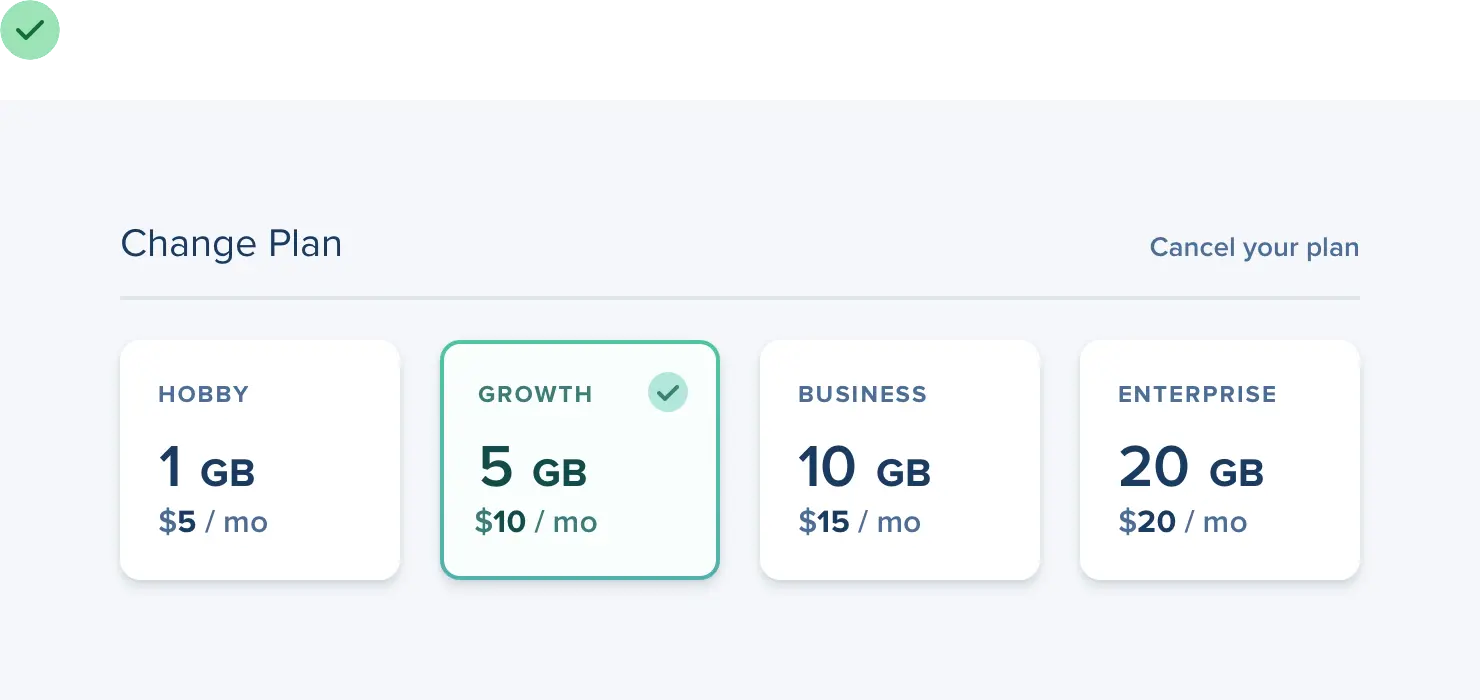Click the 10 GB storage amount
1480x700 pixels.
coord(864,468)
